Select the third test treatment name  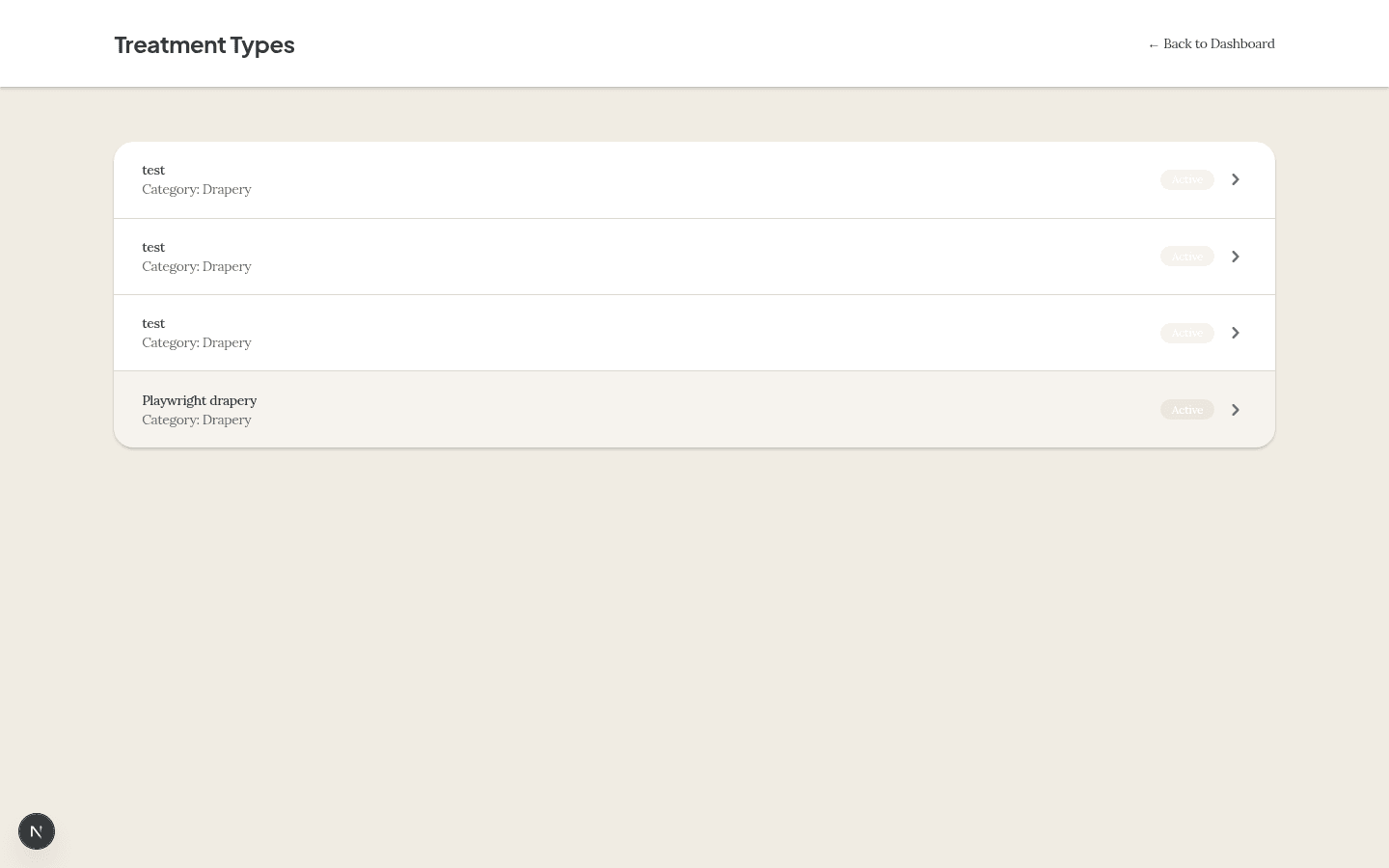153,324
